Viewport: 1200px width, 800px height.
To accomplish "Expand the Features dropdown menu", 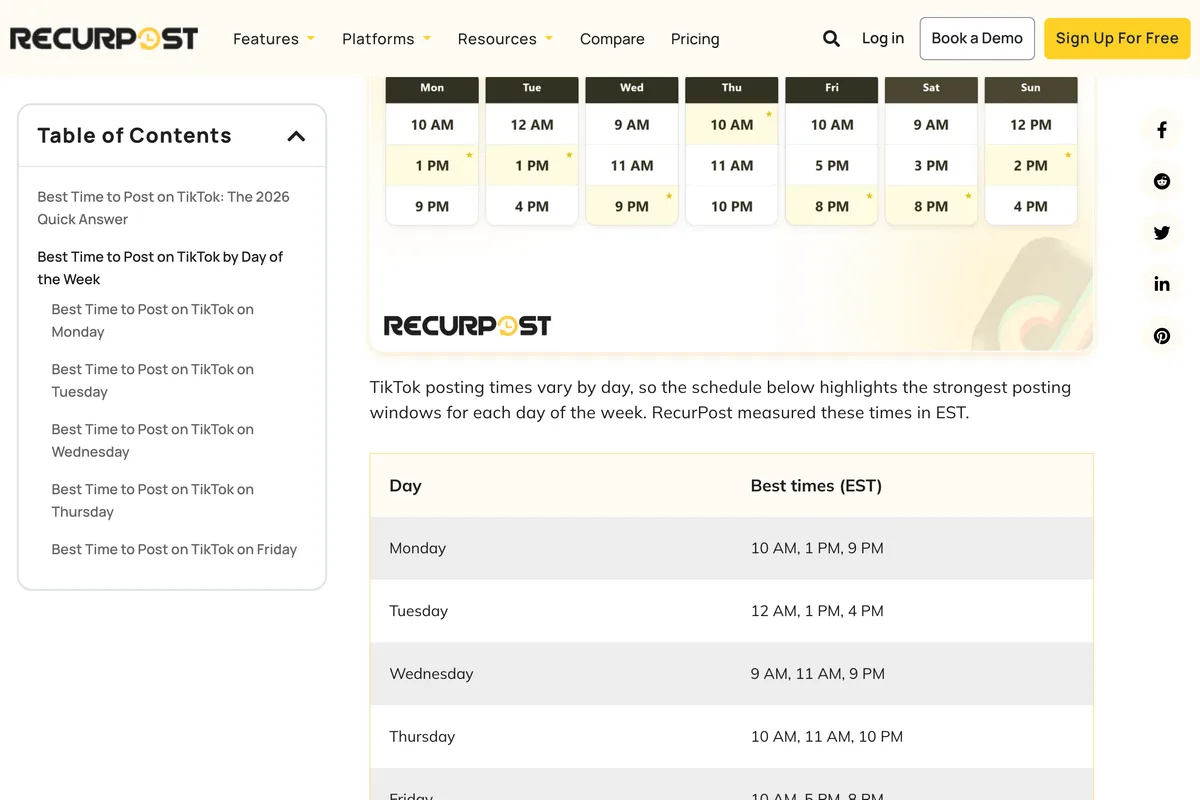I will tap(274, 39).
